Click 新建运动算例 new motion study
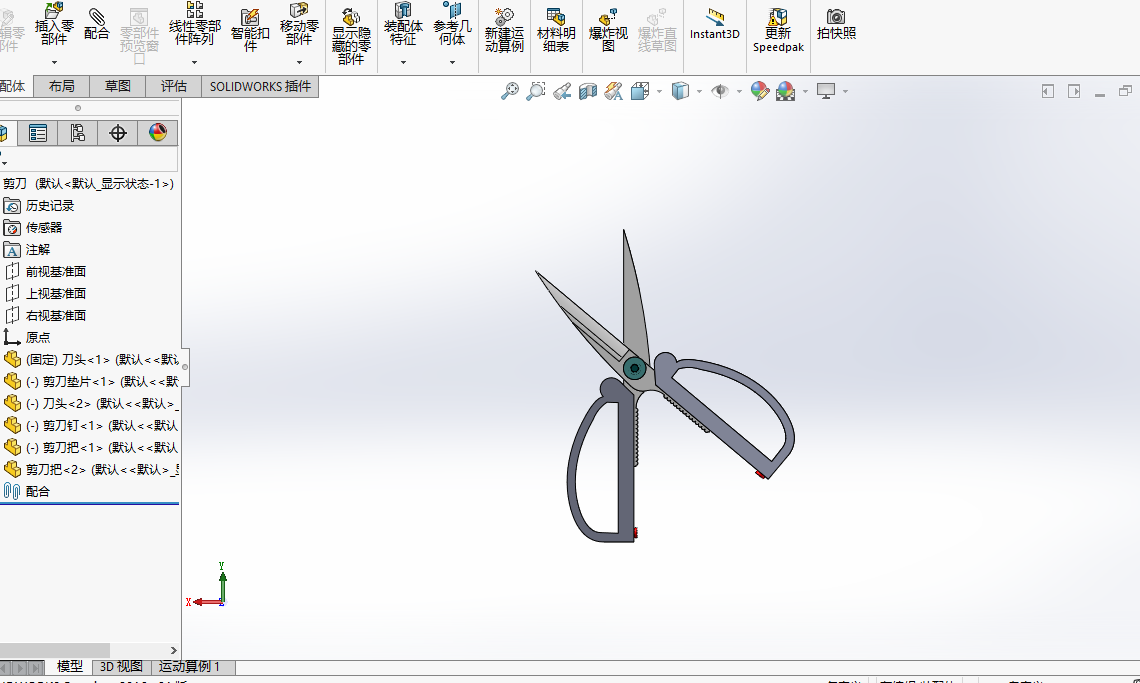Viewport: 1140px width, 683px height. coord(504,30)
